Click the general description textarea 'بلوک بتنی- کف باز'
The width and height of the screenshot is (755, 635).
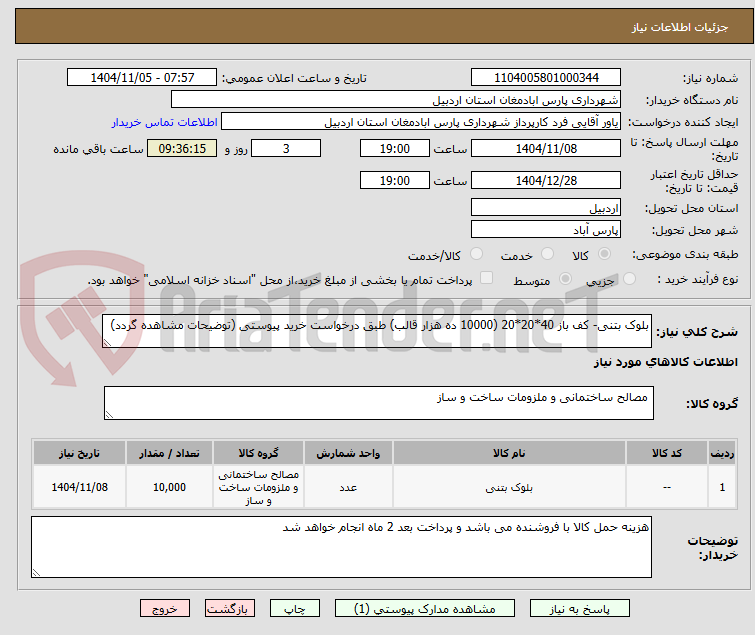[377, 331]
